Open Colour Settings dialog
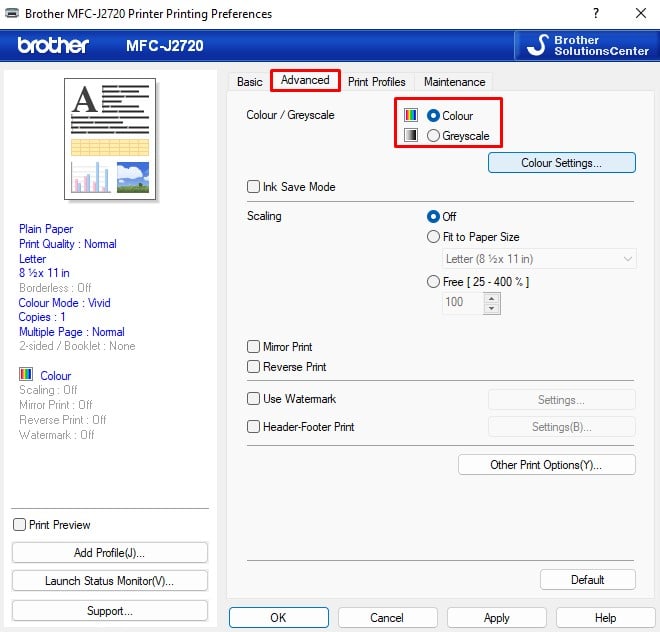Viewport: 660px width, 632px height. click(x=562, y=163)
